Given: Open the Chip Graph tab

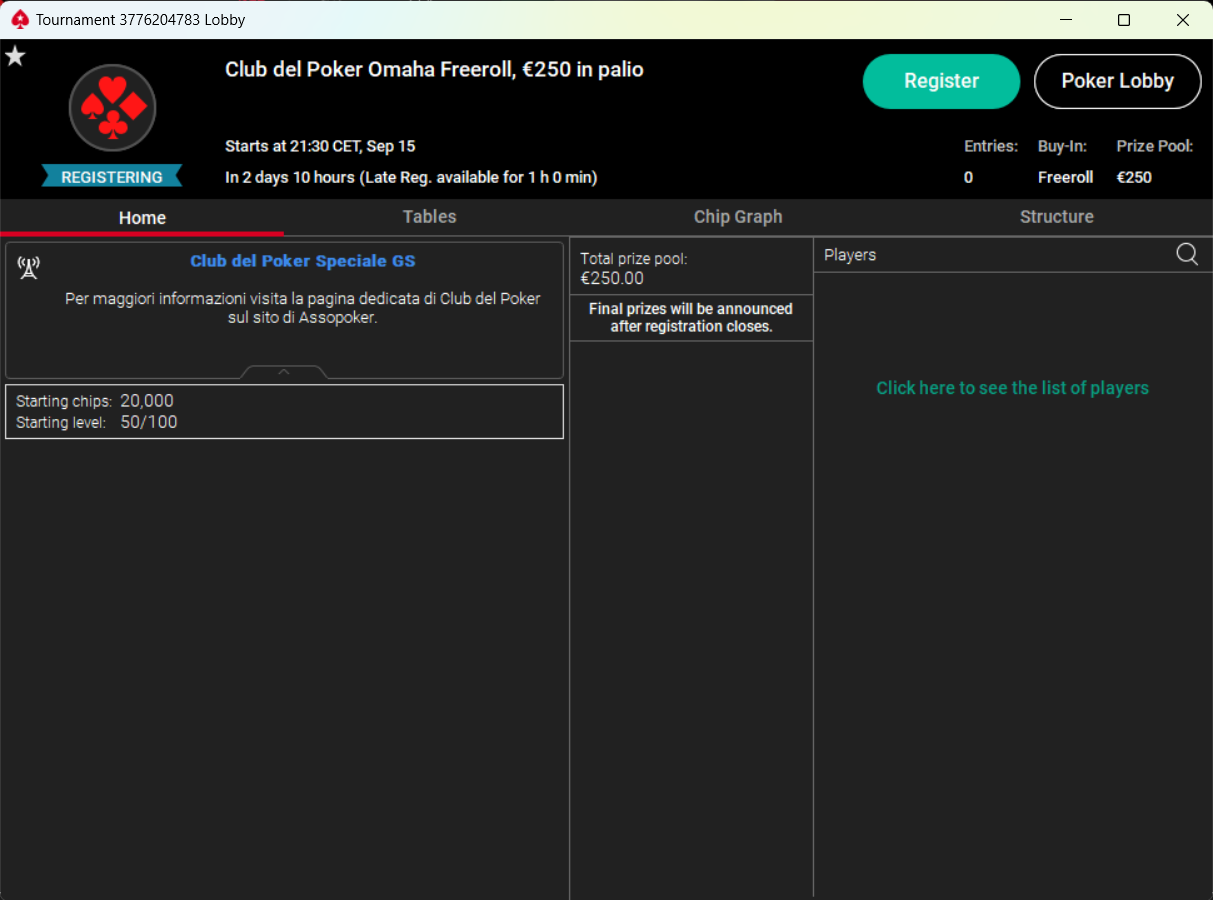Looking at the screenshot, I should (x=738, y=217).
